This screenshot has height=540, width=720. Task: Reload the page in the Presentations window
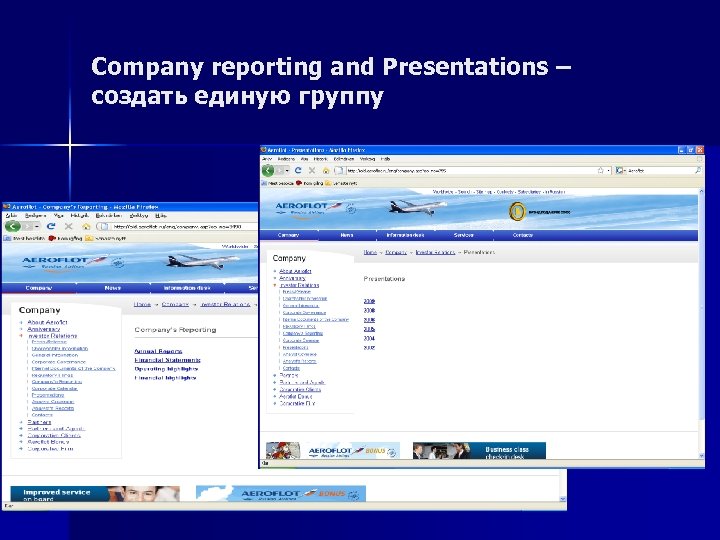pyautogui.click(x=298, y=170)
